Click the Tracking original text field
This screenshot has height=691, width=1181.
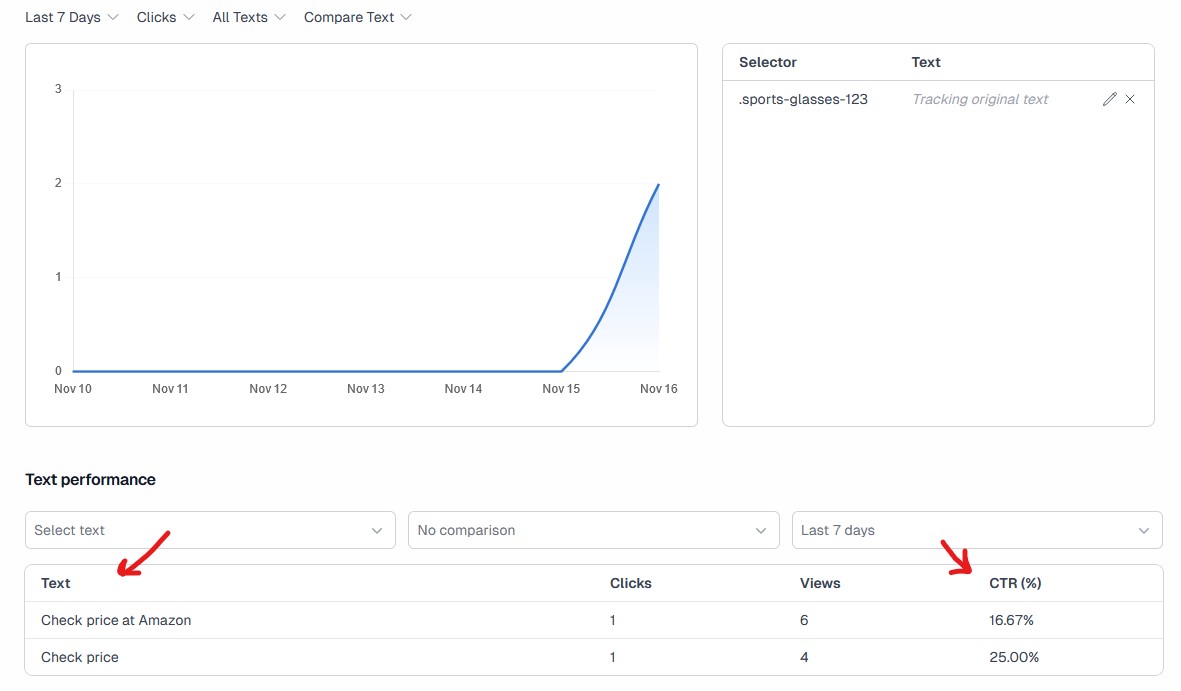pyautogui.click(x=980, y=99)
